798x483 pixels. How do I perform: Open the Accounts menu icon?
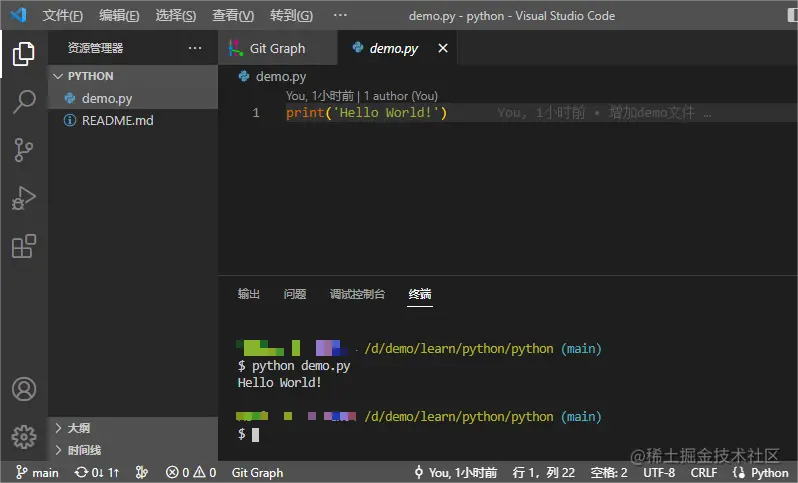[x=24, y=389]
